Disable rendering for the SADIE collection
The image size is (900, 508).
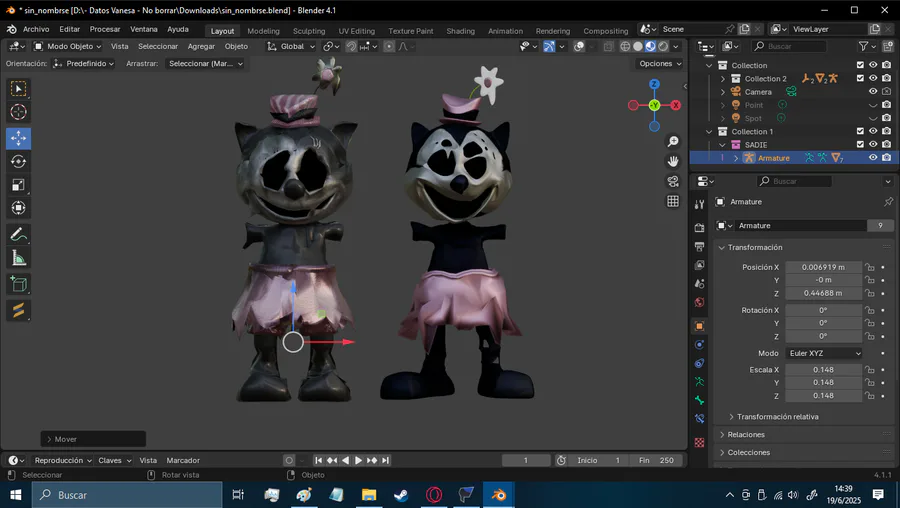click(886, 145)
